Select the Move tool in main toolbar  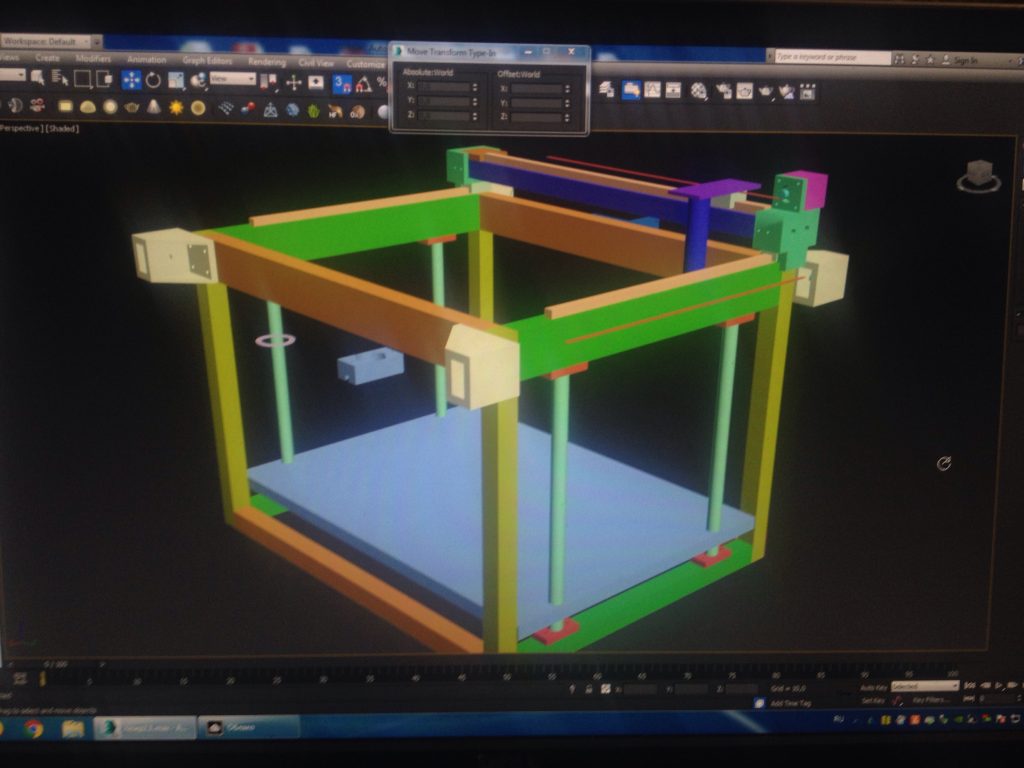[x=132, y=81]
